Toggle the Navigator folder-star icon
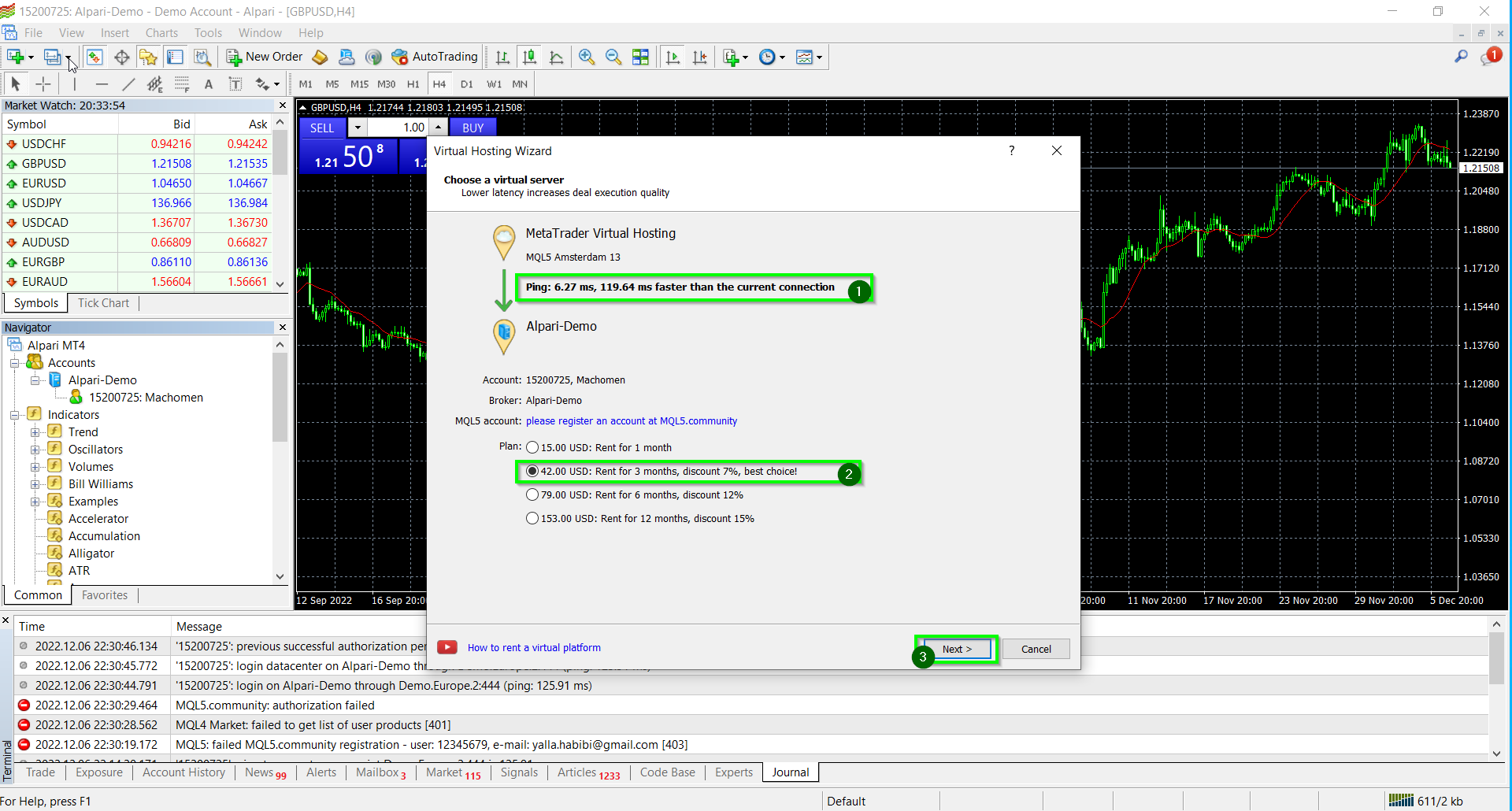Image resolution: width=1512 pixels, height=811 pixels. coord(148,57)
